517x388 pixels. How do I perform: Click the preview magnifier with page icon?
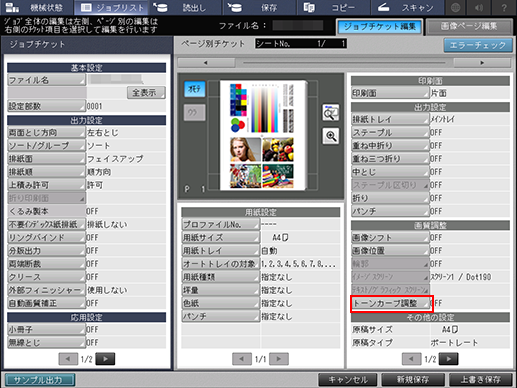[x=331, y=112]
